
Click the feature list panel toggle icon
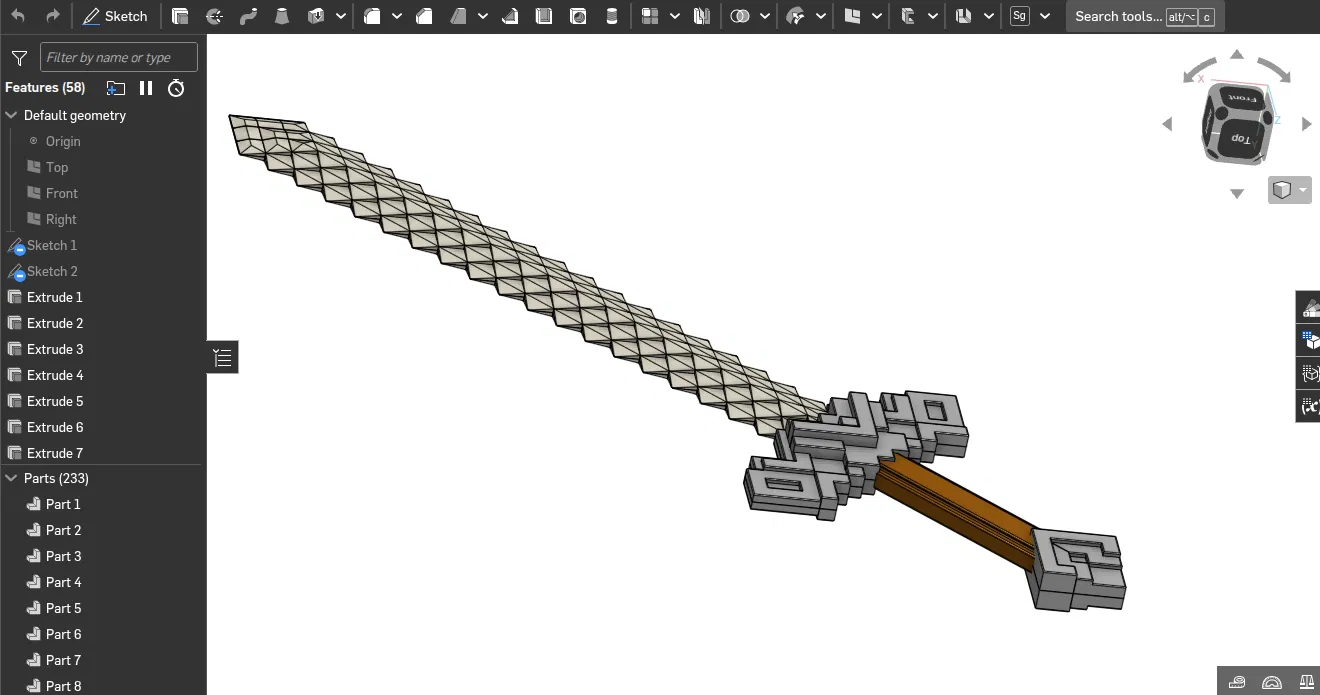(223, 357)
